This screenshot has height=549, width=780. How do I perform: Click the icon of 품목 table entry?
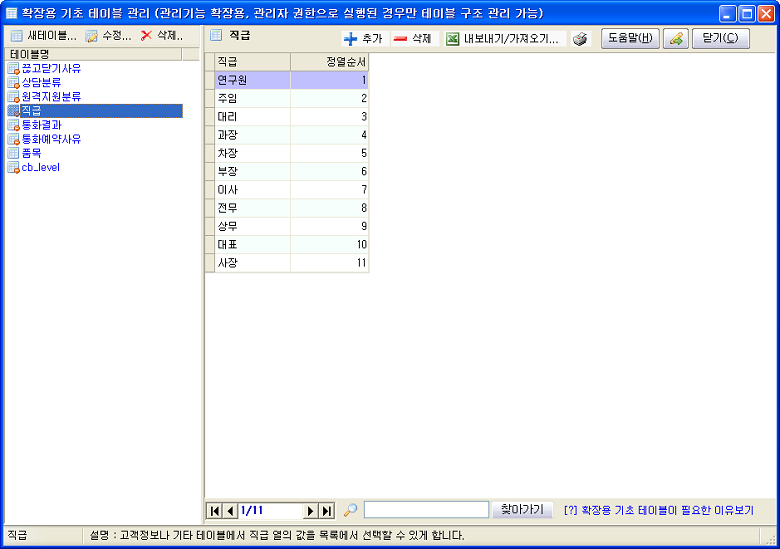click(x=13, y=153)
